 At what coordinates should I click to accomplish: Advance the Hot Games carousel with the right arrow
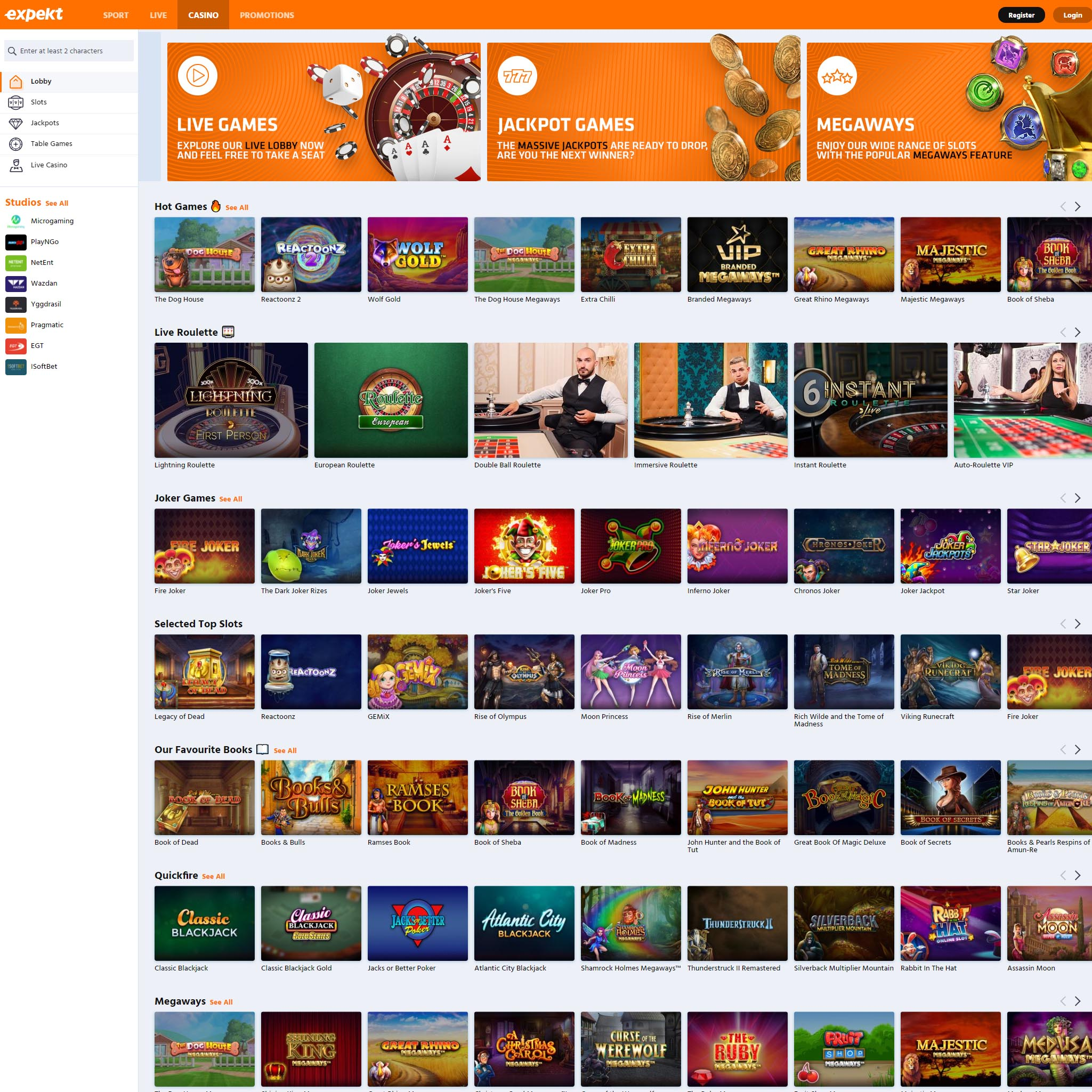[x=1077, y=207]
